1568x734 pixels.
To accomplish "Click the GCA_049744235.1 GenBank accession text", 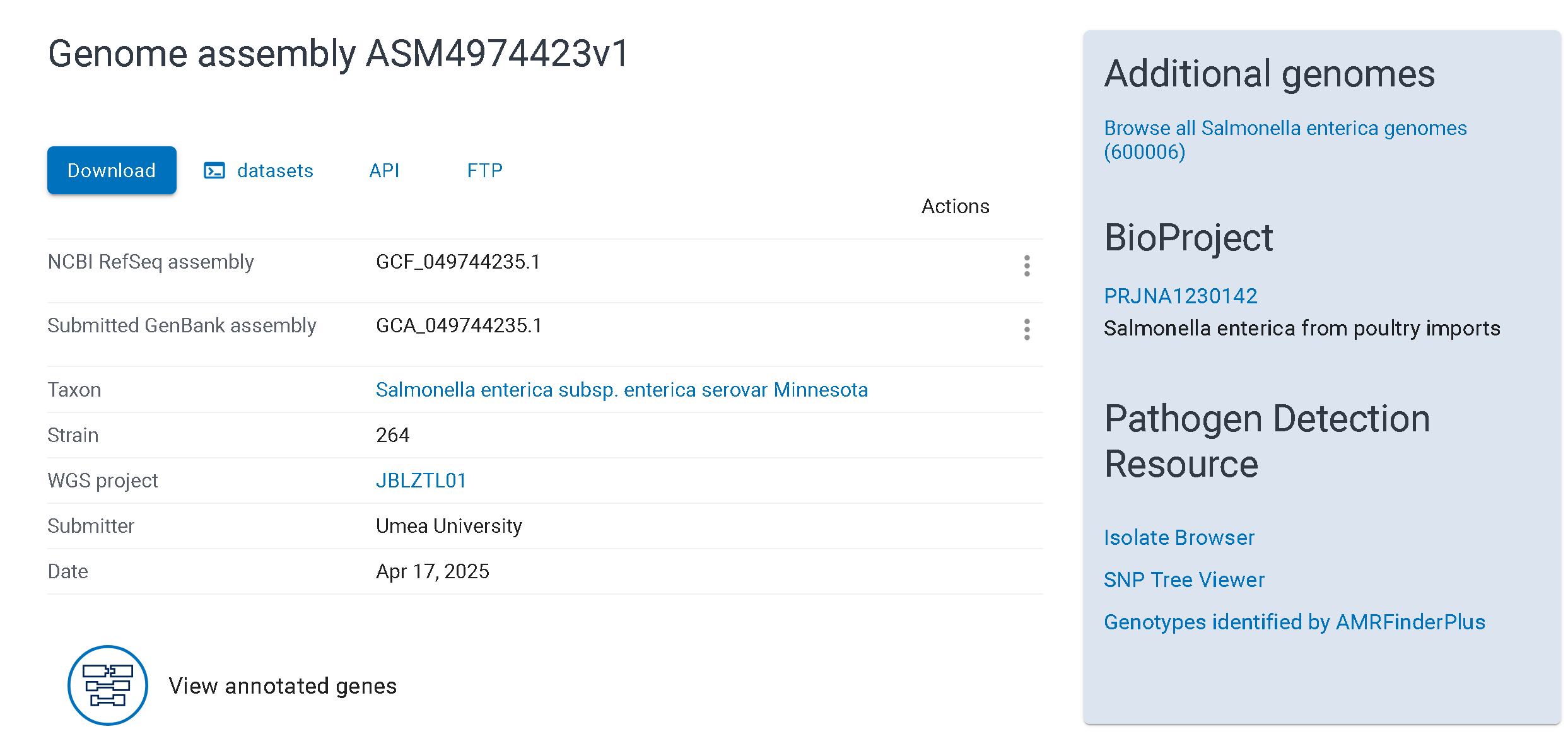I will (x=459, y=325).
